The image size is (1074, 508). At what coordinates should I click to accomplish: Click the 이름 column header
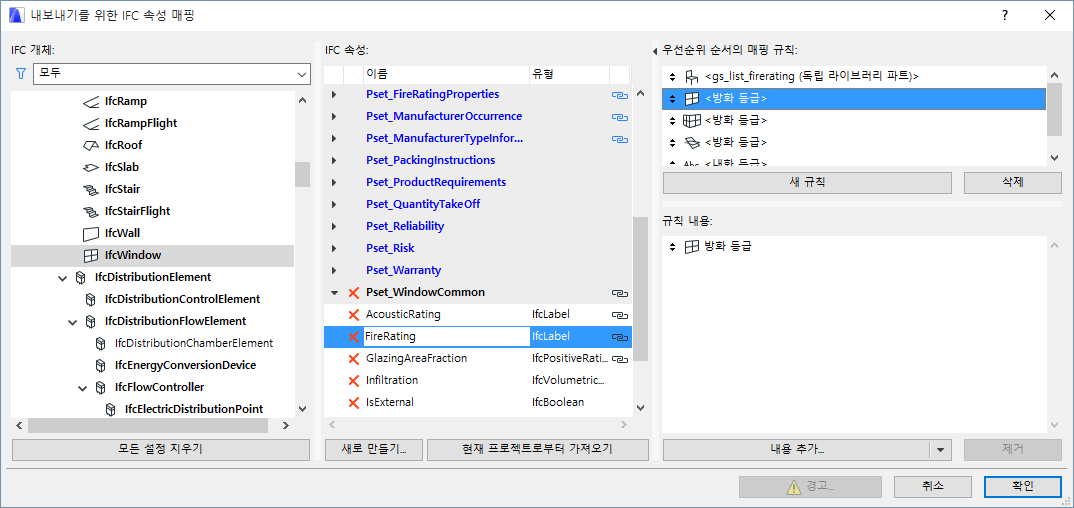coord(446,74)
